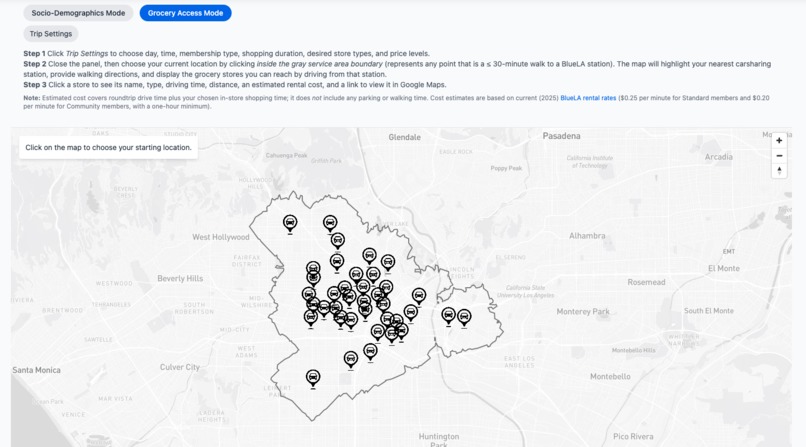
Task: Switch to Grocery Access Mode
Action: pyautogui.click(x=186, y=13)
